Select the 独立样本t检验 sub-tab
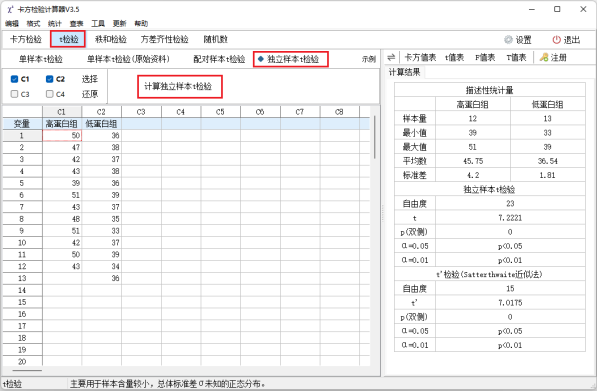Screen dimensions: 598x392 click(x=291, y=59)
